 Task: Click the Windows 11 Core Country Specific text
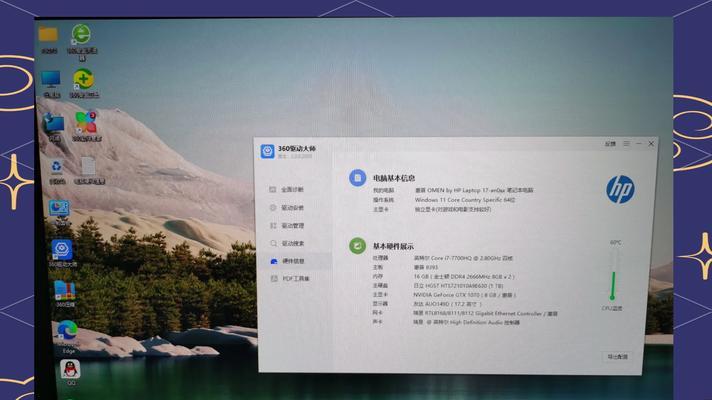465,200
